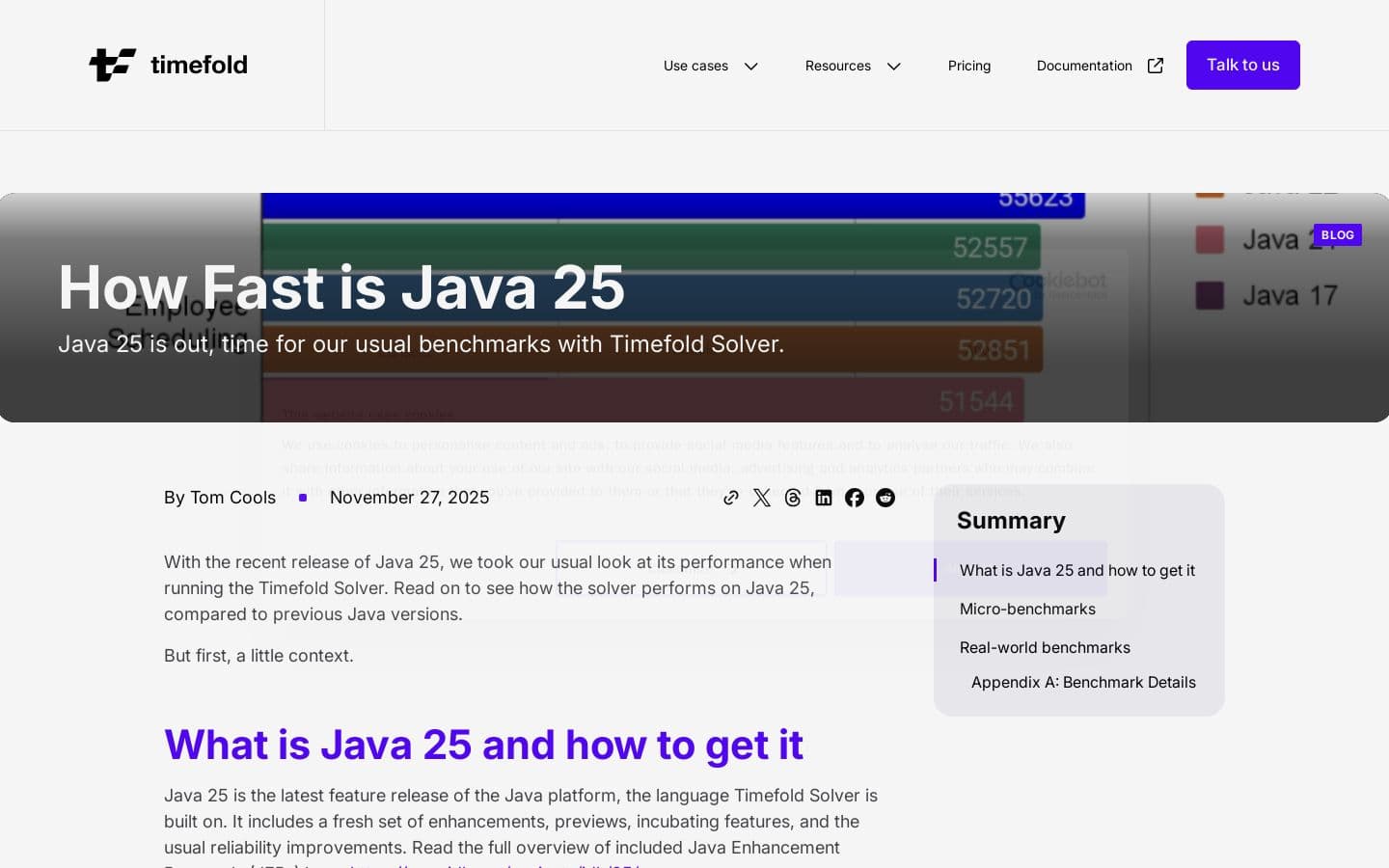Click the author name 'By Tom Cools'
Screen dimensions: 1389x868
(x=220, y=498)
